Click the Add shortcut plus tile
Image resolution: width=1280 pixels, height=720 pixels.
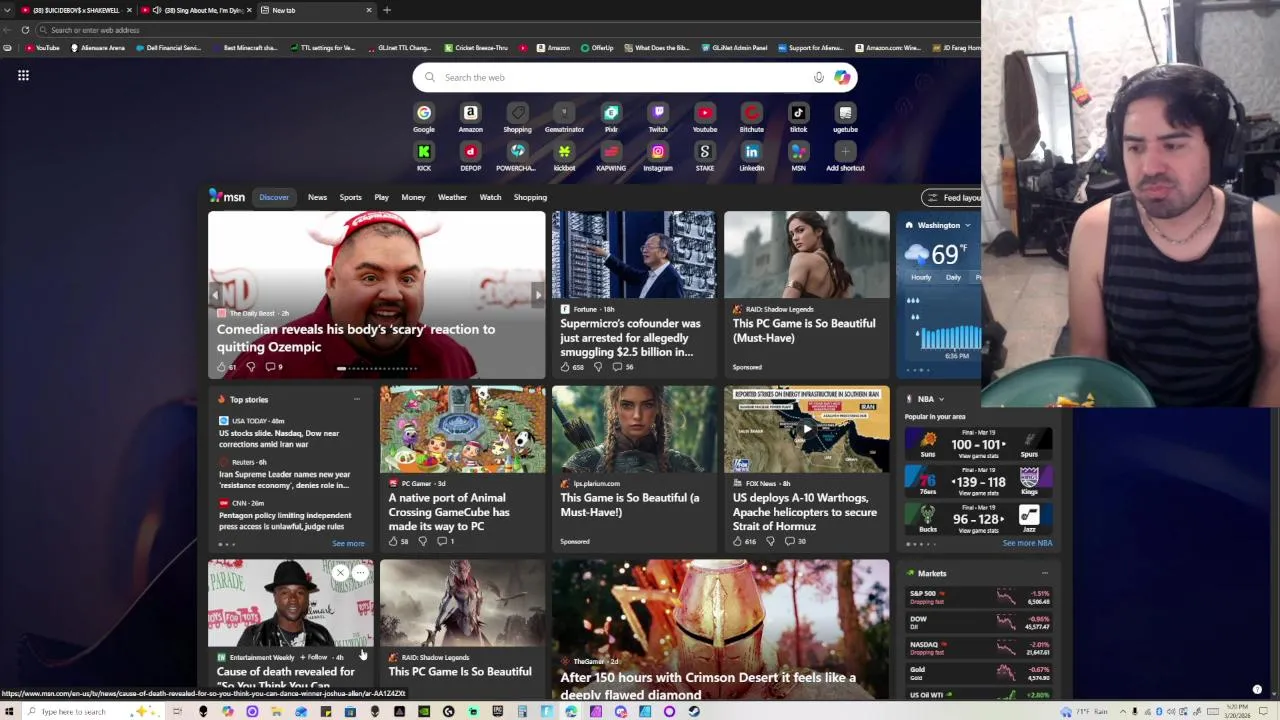point(845,157)
